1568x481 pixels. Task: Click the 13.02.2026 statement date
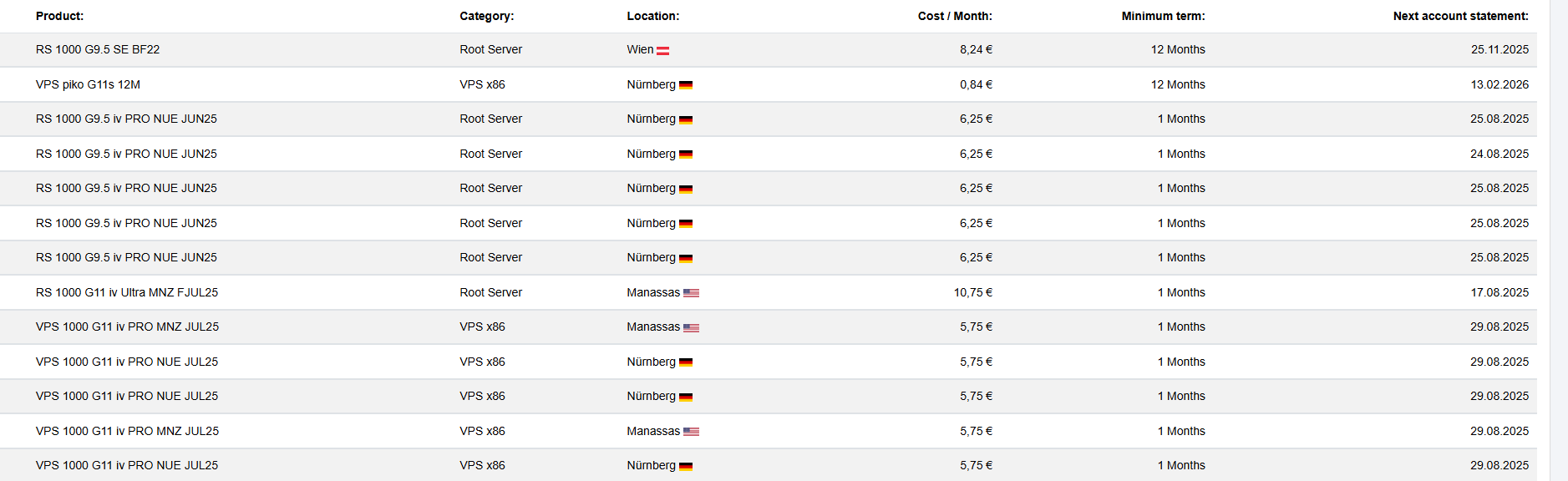[x=1499, y=84]
